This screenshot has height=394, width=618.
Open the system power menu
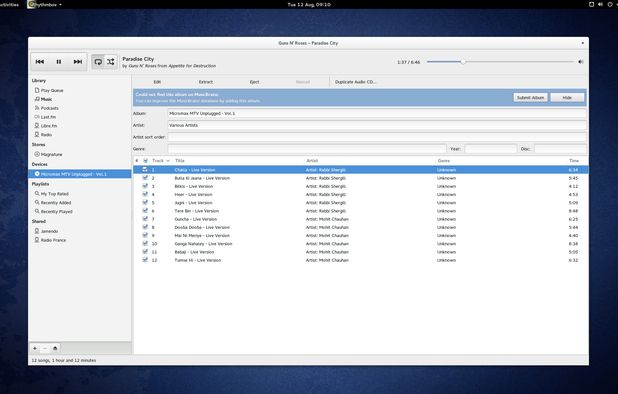611,4
